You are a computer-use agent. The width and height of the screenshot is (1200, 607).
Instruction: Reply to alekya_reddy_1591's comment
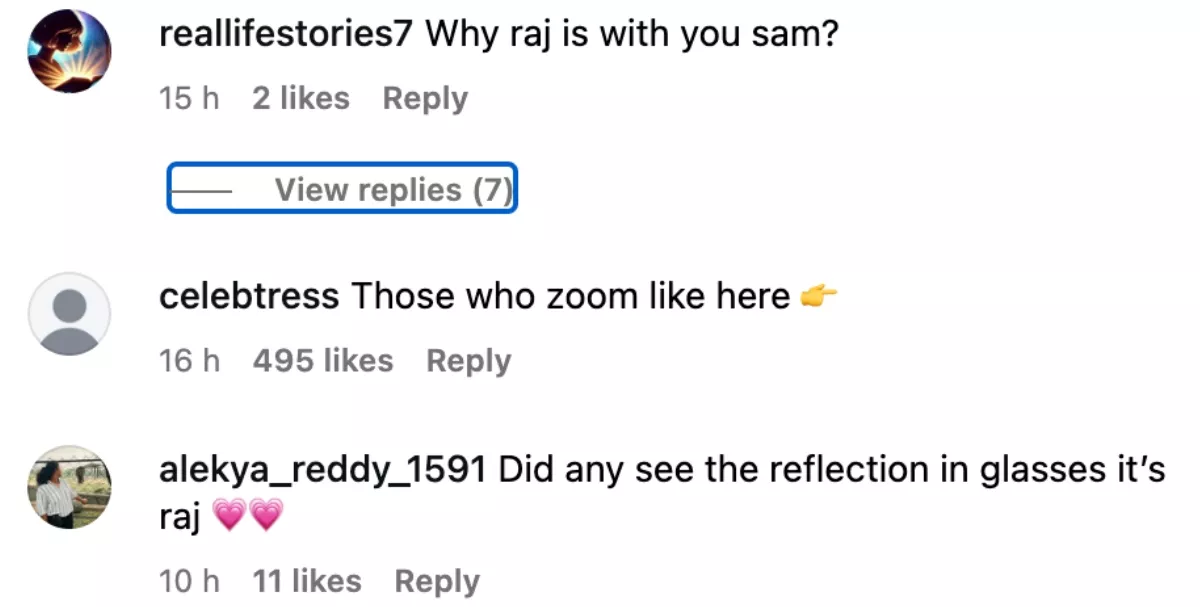click(x=437, y=581)
